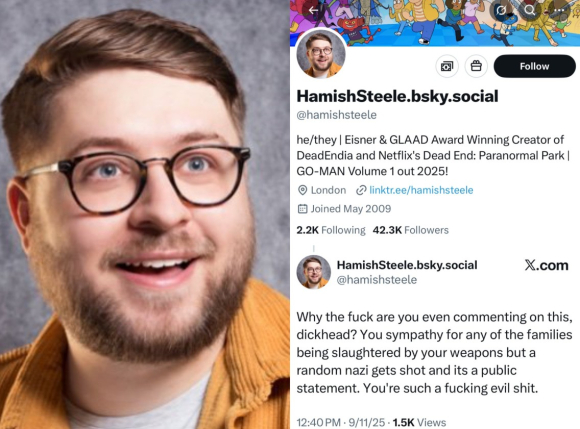Open the large profile avatar picture
The image size is (580, 429).
321,54
